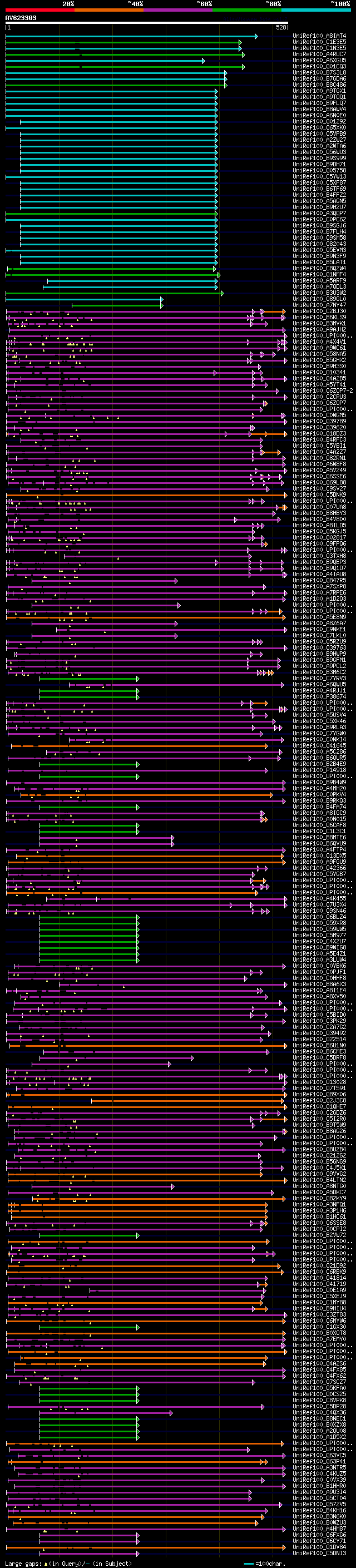Viewport: 356px width, 1568px height.
Task: Select hit UniRef100_Q65XK0
Action: click(319, 128)
